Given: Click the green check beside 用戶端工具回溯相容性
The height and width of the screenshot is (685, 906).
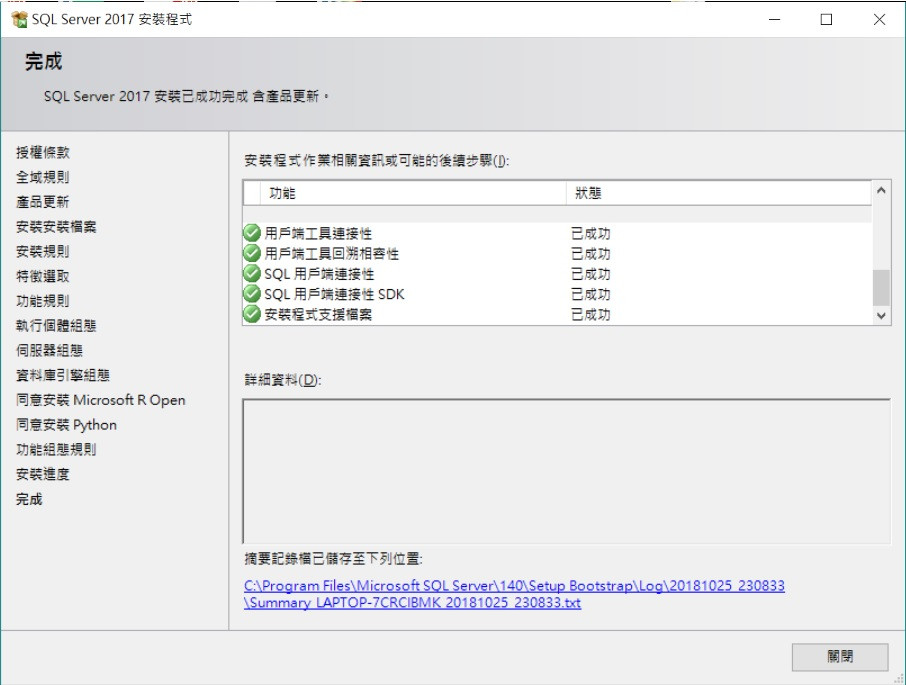Looking at the screenshot, I should point(252,253).
